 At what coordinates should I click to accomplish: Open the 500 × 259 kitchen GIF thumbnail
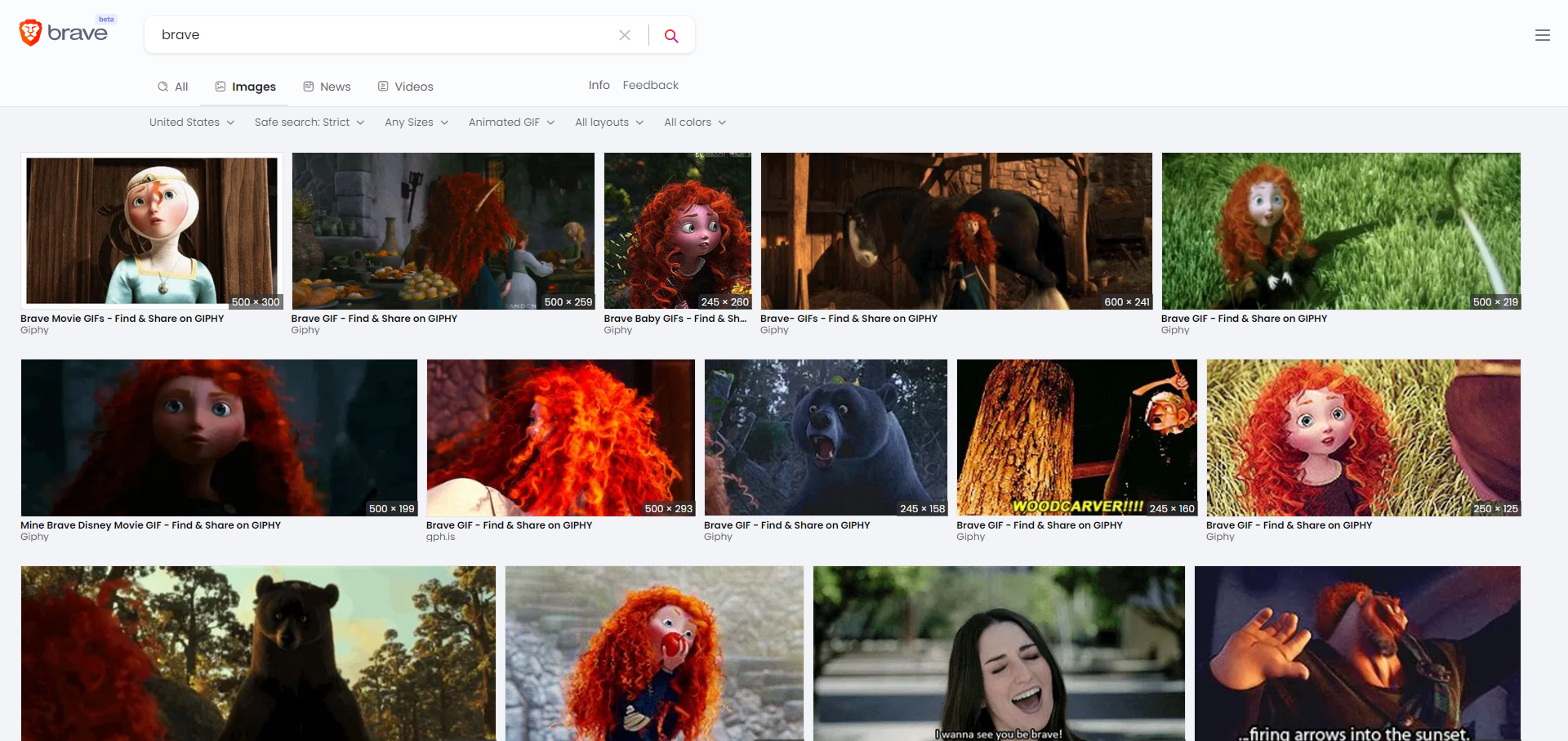443,231
